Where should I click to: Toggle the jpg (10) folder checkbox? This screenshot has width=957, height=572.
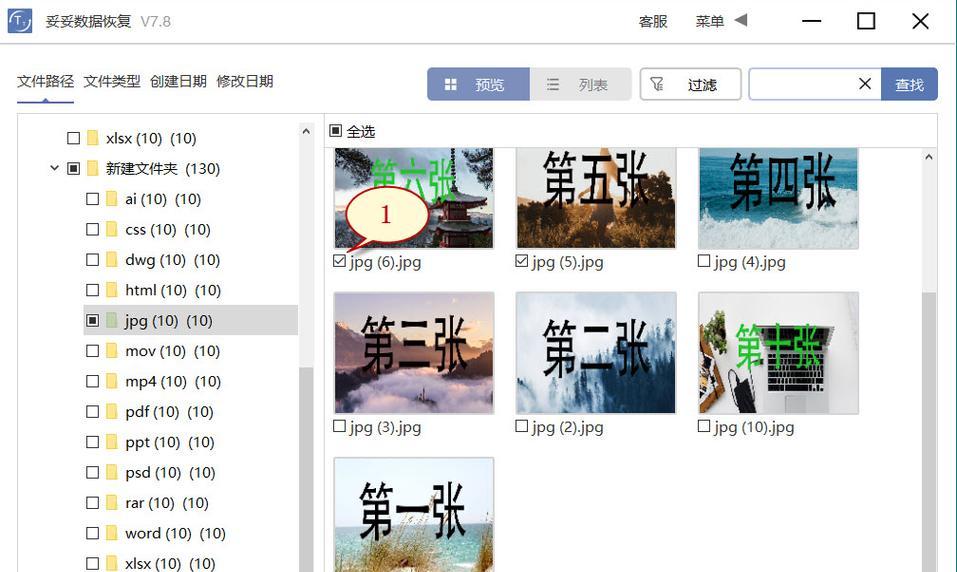click(92, 320)
